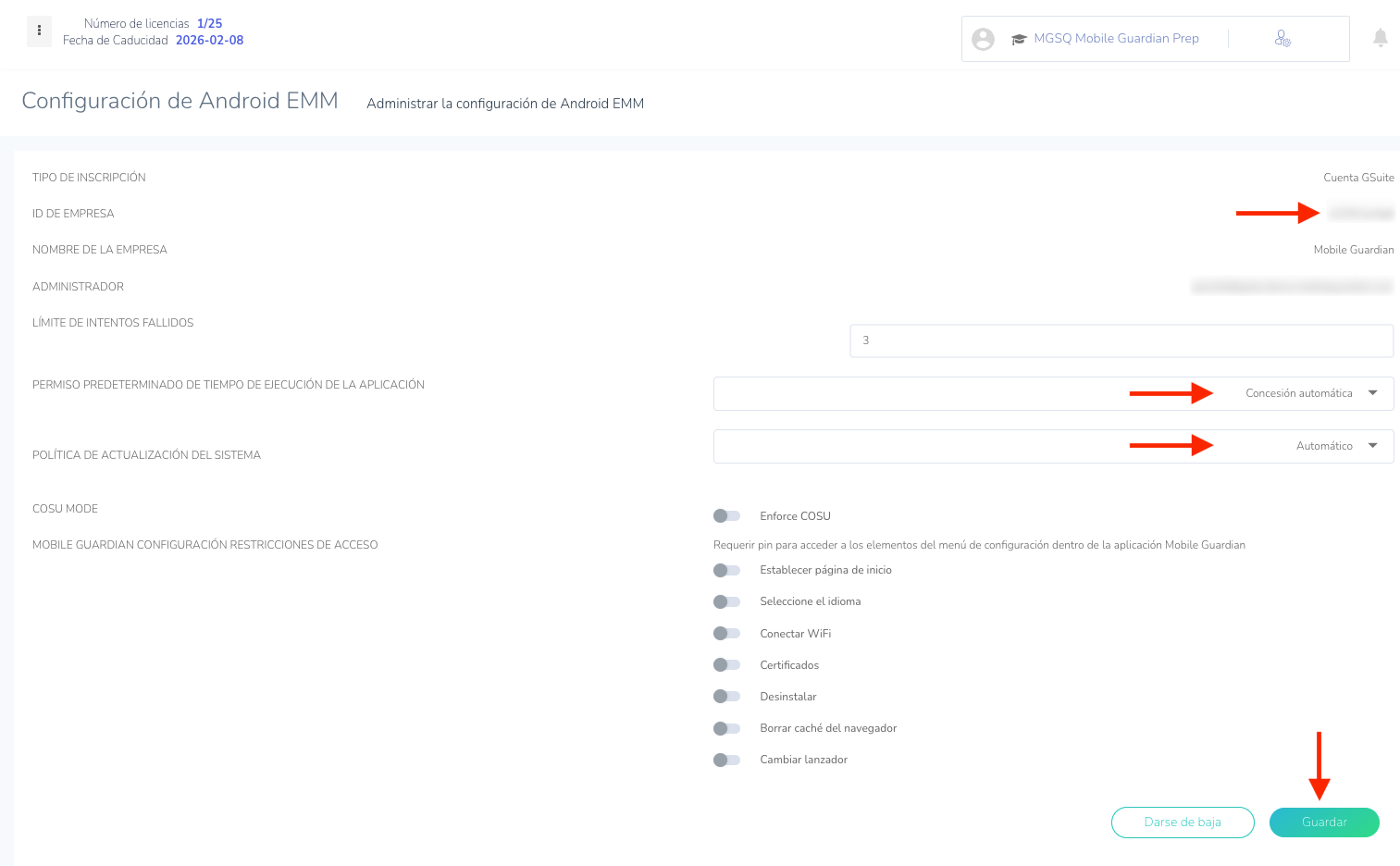This screenshot has width=1400, height=866.
Task: Click the Guardar button
Action: tap(1323, 823)
